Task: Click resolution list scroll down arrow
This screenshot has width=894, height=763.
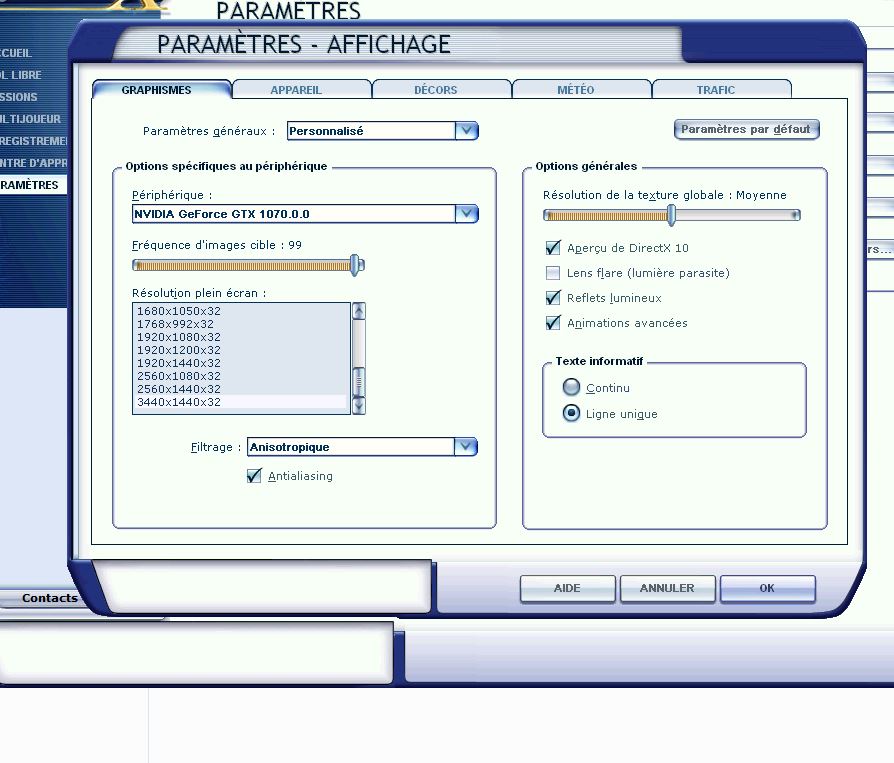Action: 359,405
